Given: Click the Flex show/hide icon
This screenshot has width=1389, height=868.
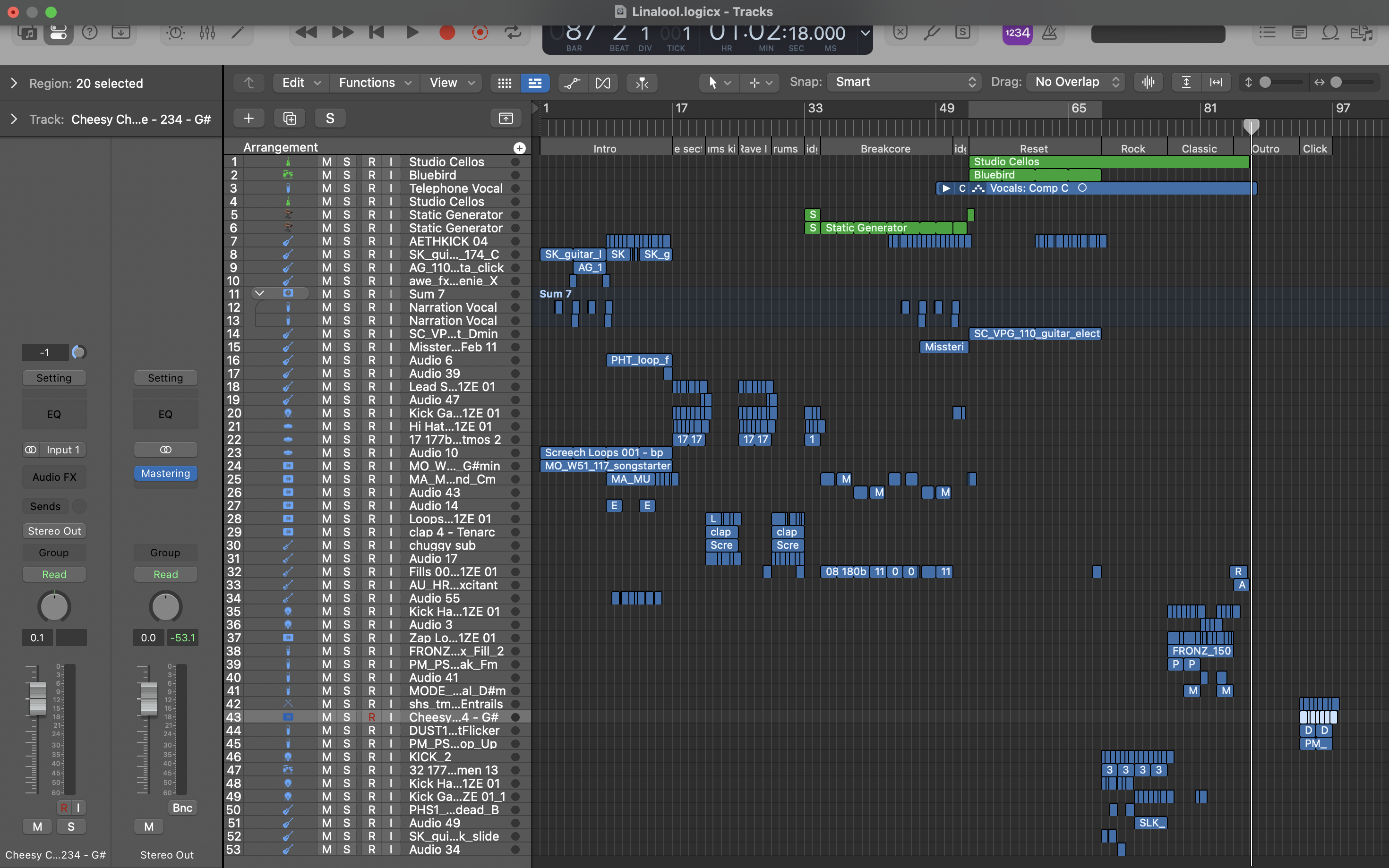Looking at the screenshot, I should coord(602,83).
